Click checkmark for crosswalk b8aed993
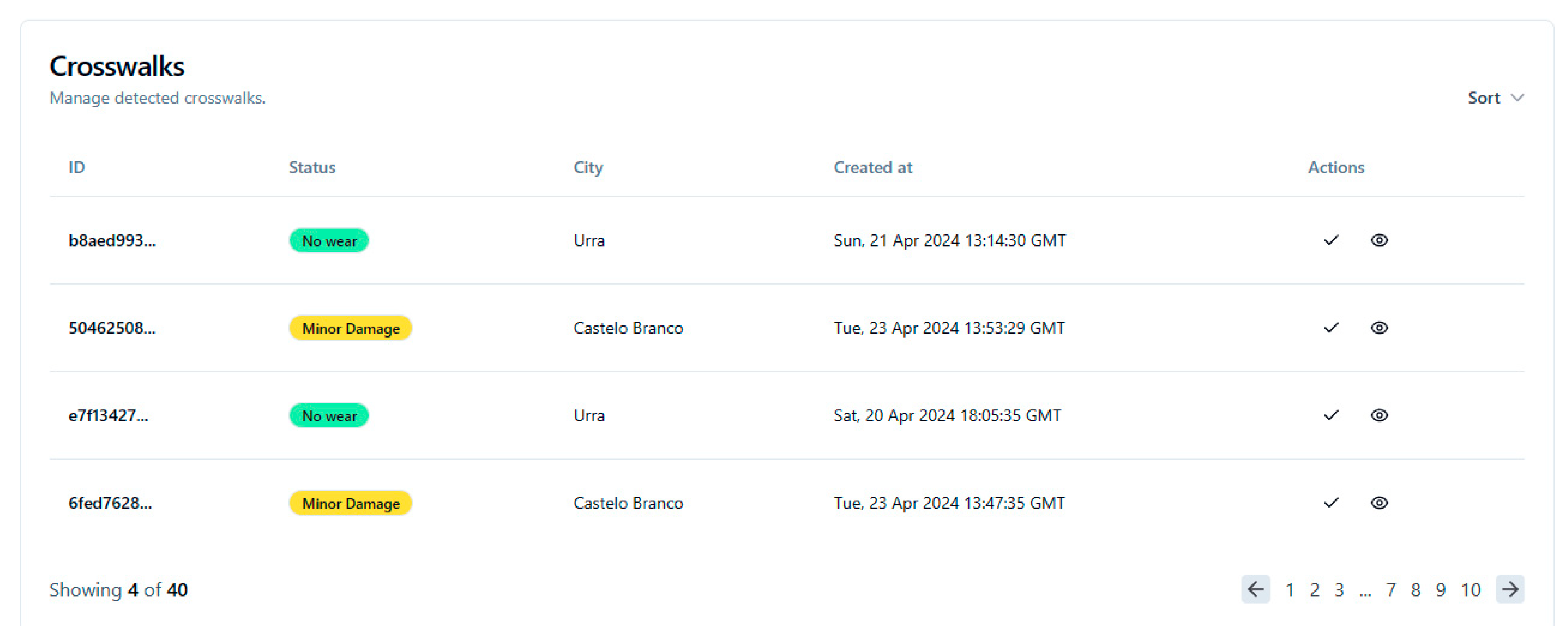The width and height of the screenshot is (1568, 644). click(1331, 240)
